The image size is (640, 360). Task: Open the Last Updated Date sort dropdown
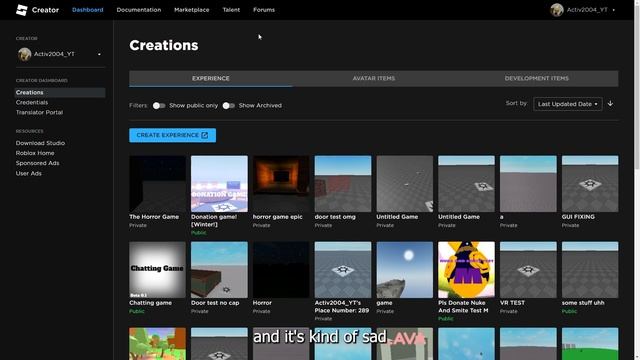tap(567, 104)
